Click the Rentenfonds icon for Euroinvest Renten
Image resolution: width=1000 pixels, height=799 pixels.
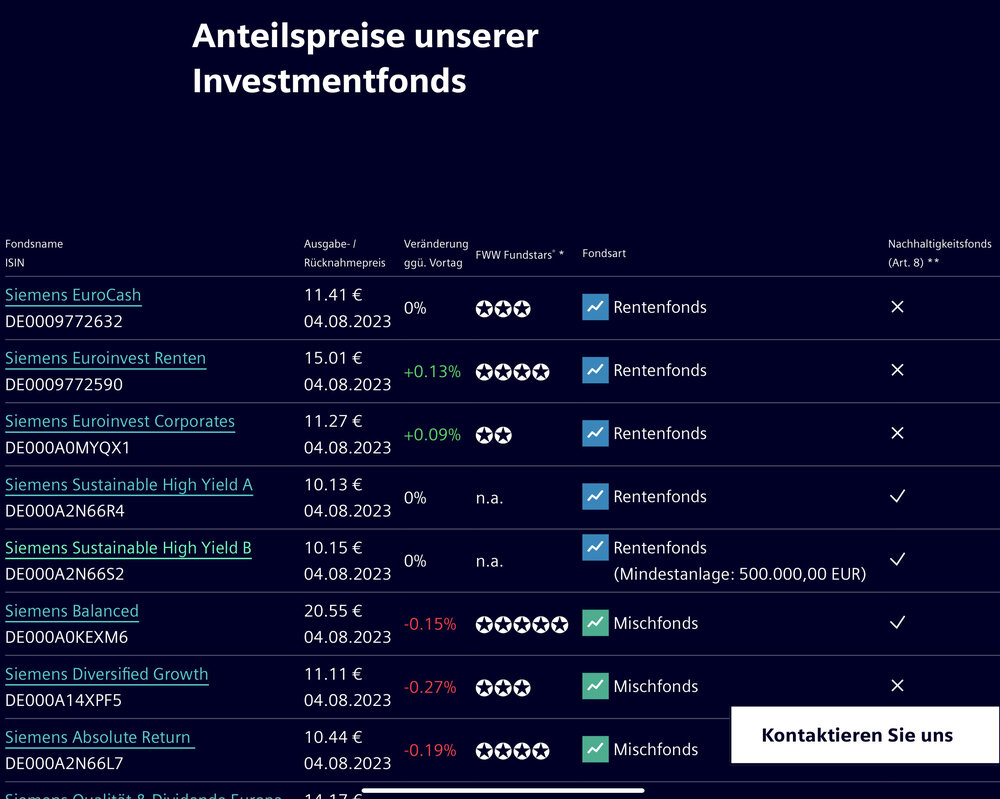pyautogui.click(x=595, y=370)
